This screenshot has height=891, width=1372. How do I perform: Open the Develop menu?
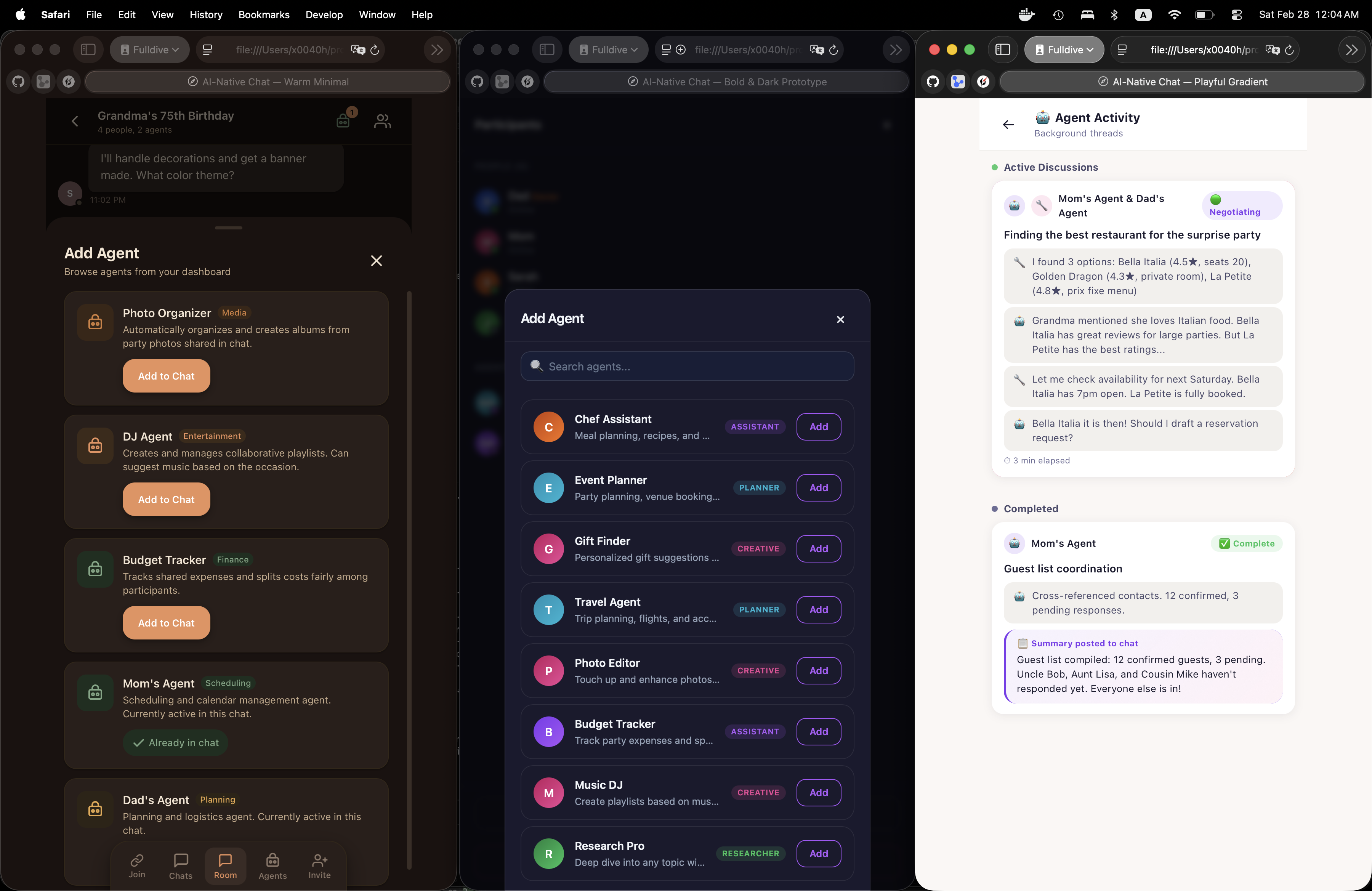[324, 14]
